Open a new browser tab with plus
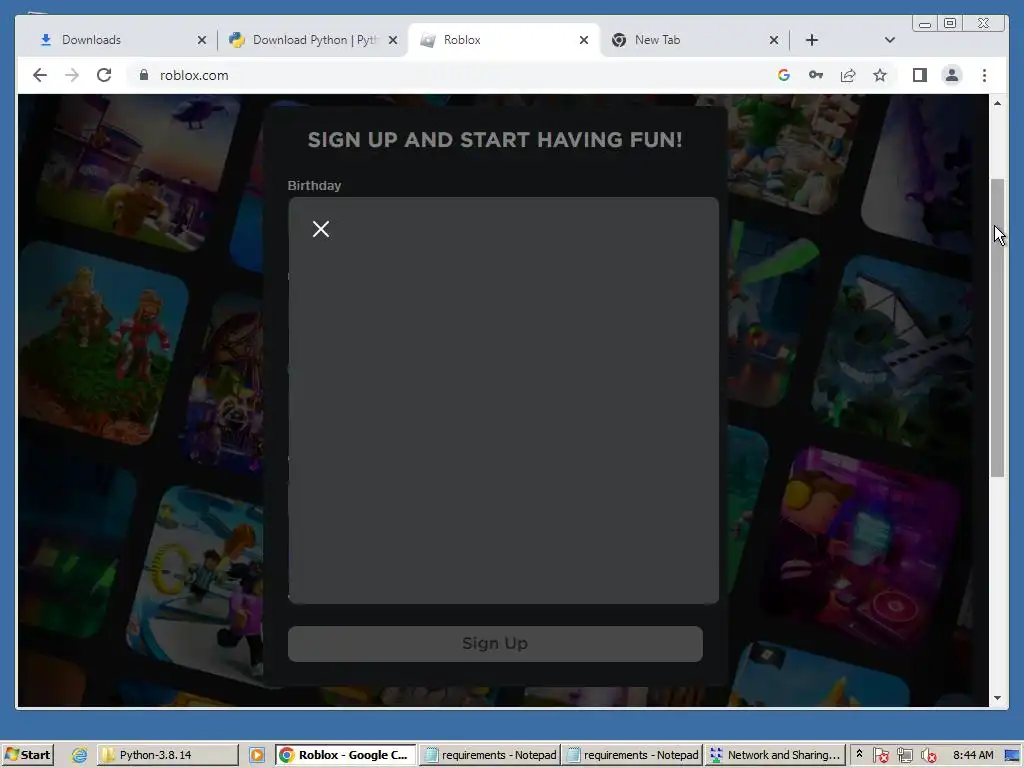The width and height of the screenshot is (1024, 768). point(812,40)
